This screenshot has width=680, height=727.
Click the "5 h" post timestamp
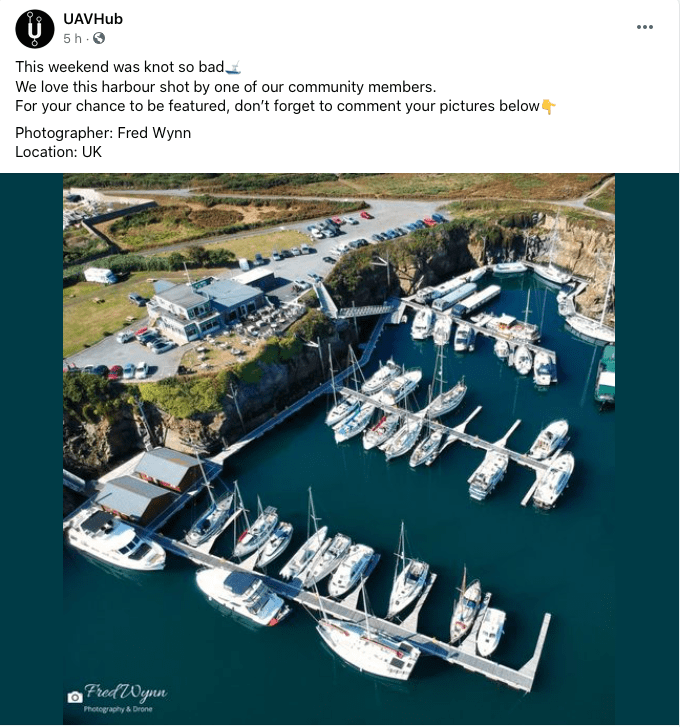[71, 38]
